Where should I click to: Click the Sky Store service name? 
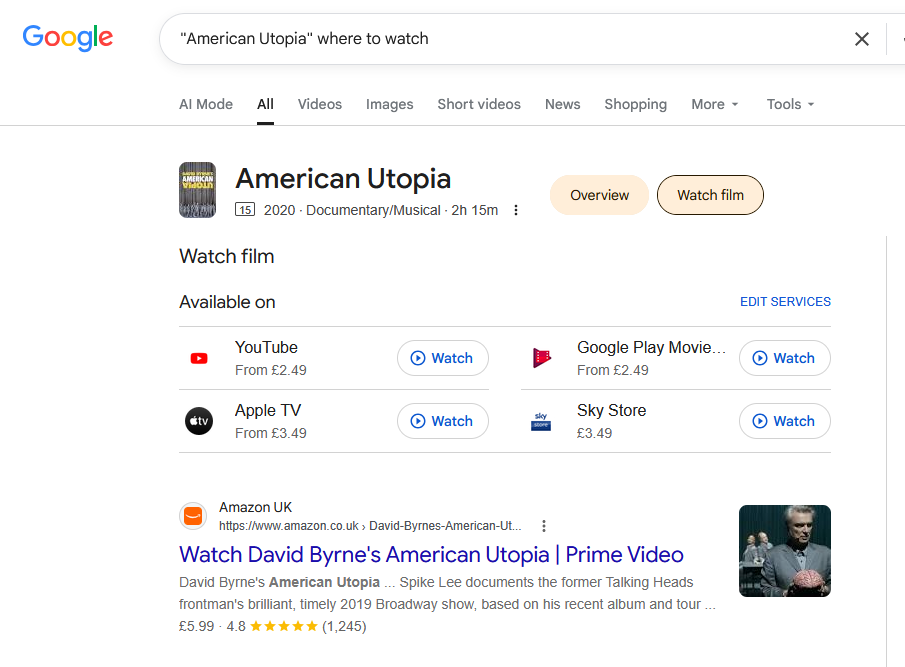click(x=612, y=410)
